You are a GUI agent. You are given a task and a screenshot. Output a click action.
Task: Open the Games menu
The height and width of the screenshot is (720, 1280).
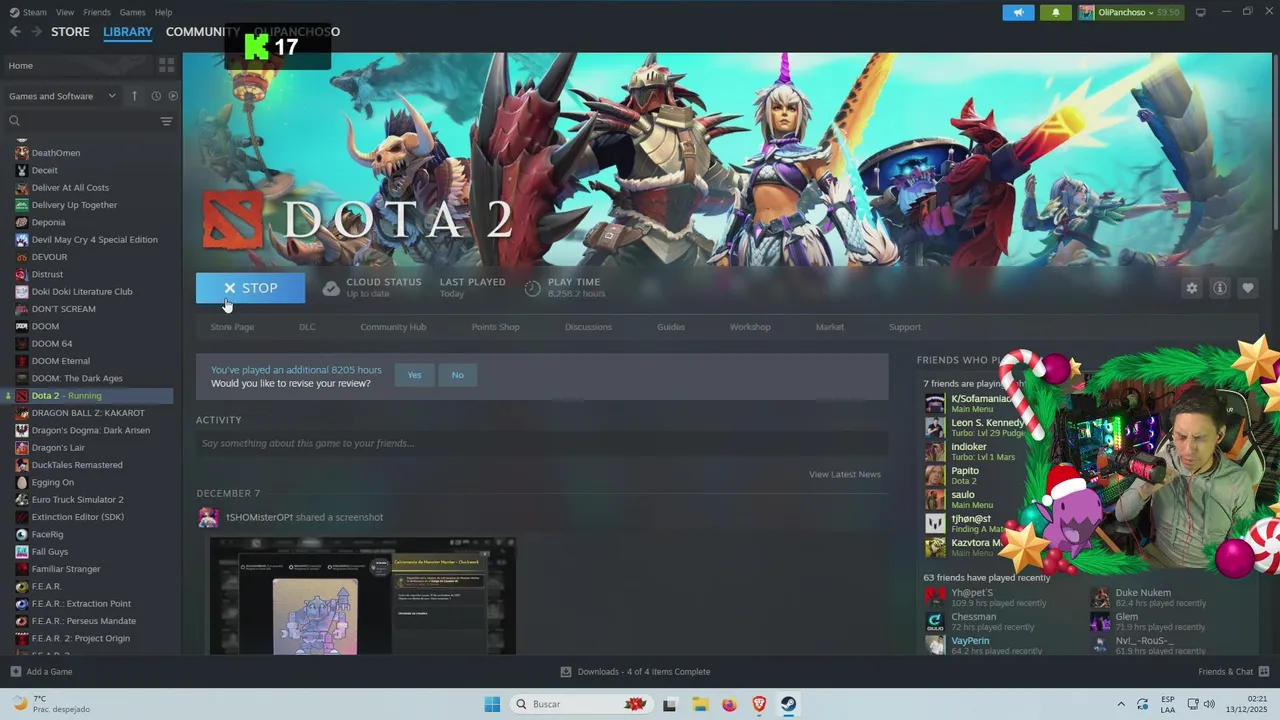click(132, 12)
